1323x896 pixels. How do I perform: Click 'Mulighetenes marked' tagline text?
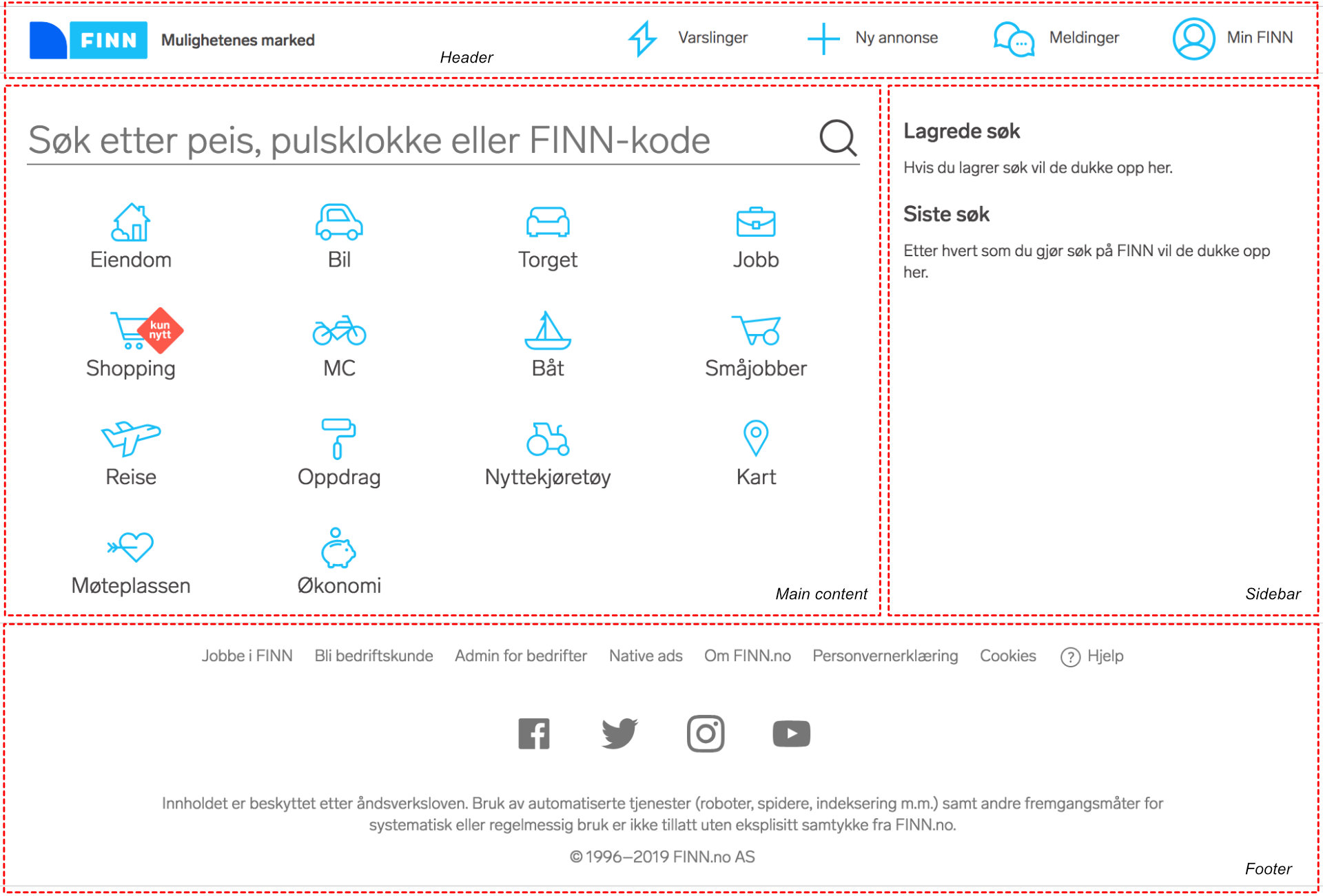coord(238,41)
